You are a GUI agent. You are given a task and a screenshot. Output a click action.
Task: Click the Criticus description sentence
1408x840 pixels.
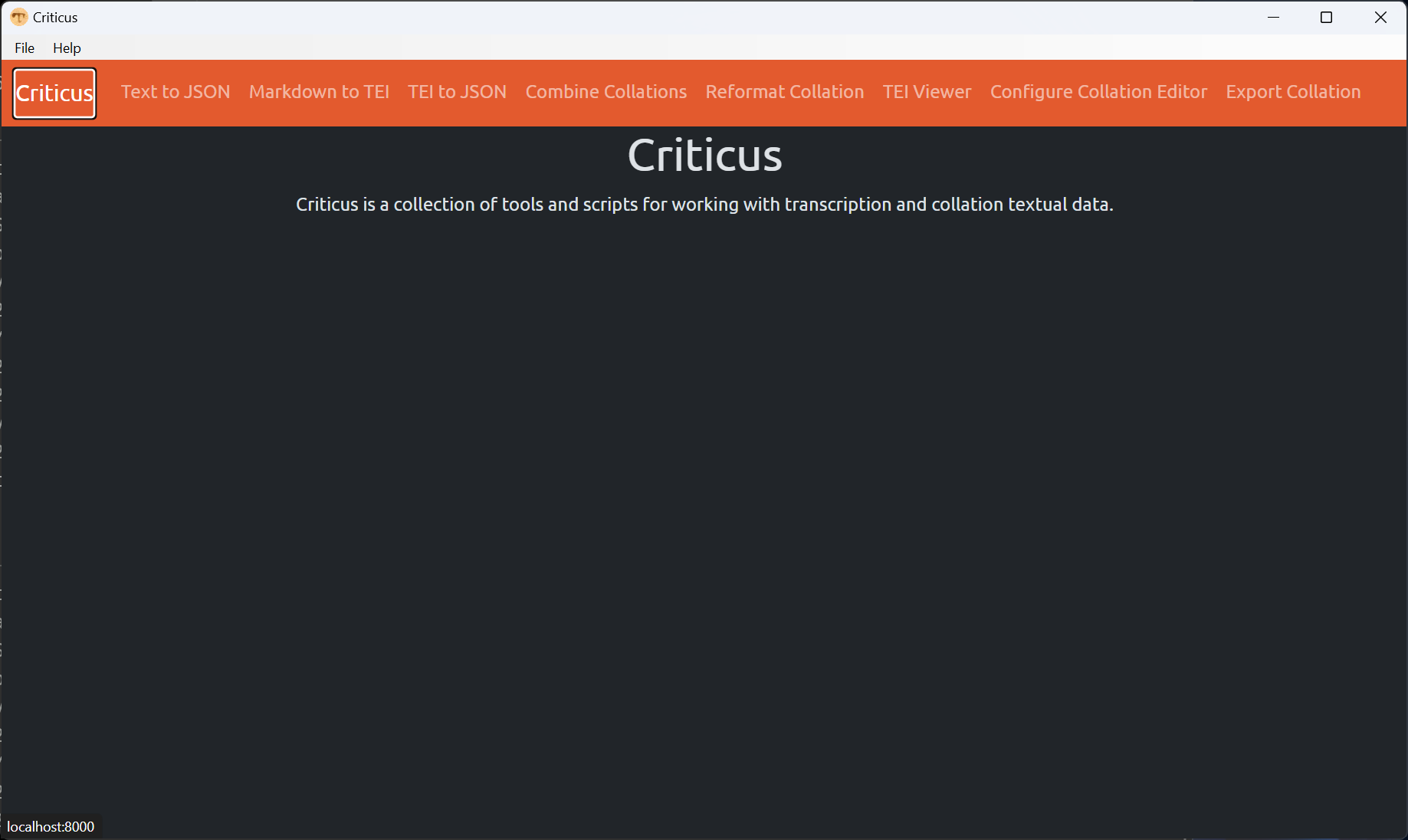[704, 205]
